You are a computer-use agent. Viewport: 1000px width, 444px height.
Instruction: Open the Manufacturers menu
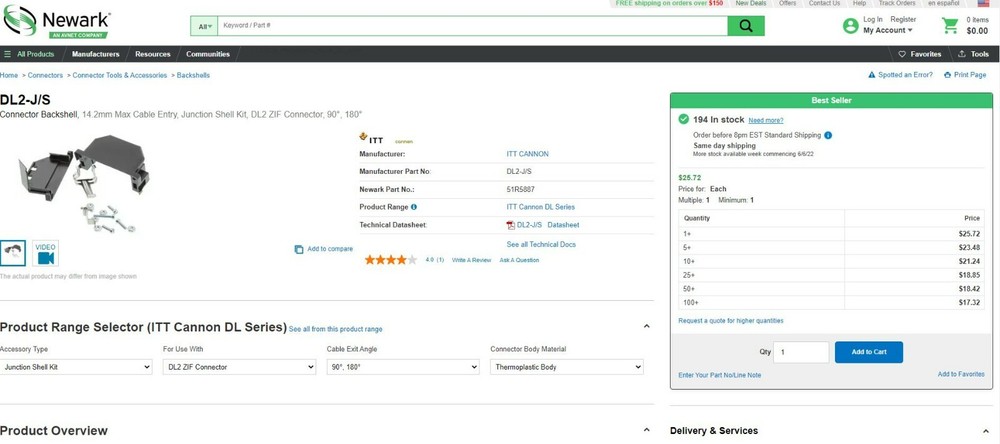click(x=96, y=54)
